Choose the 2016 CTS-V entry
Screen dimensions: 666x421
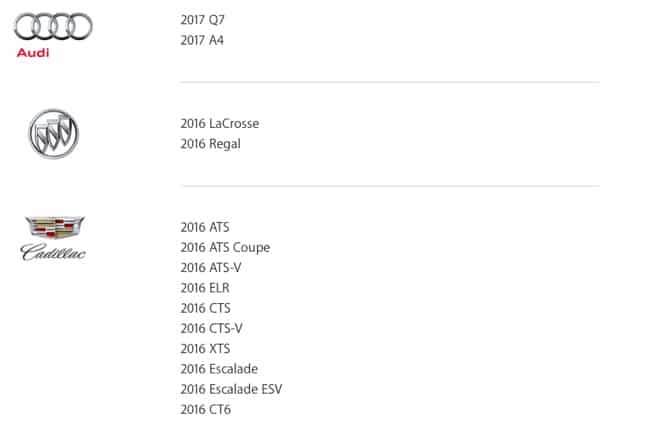point(211,328)
